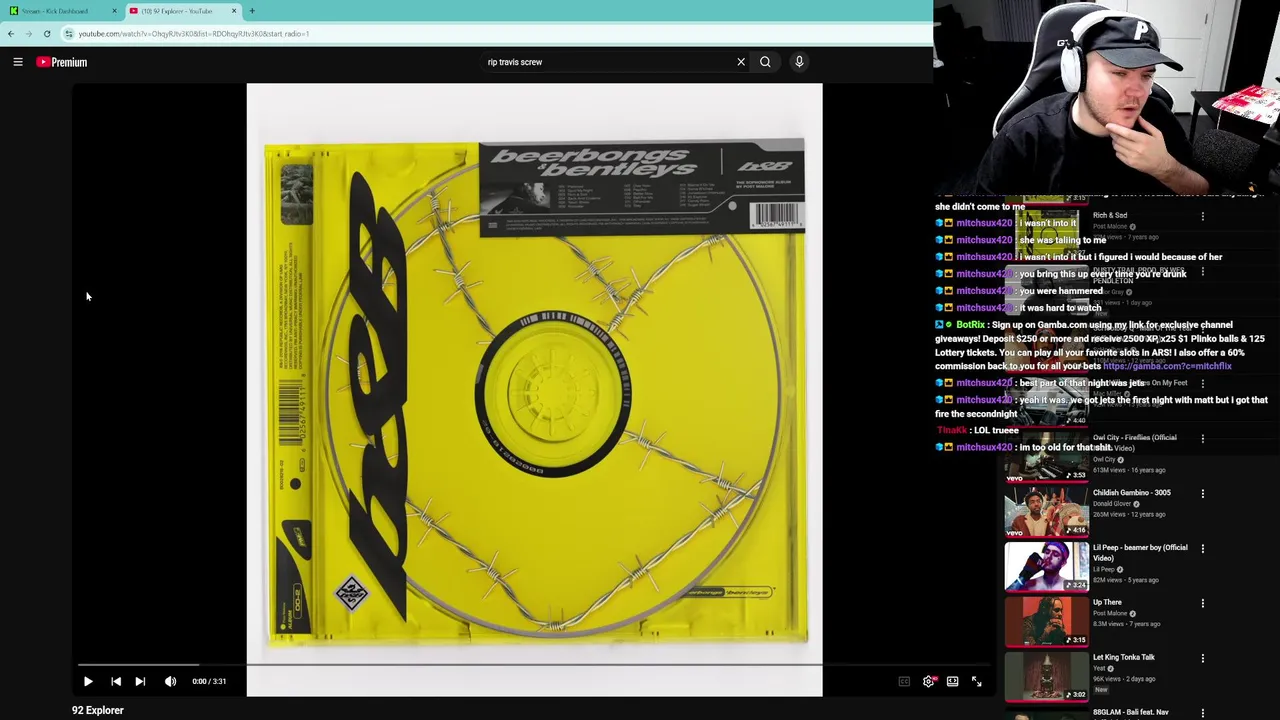The width and height of the screenshot is (1280, 720).
Task: Clear the search query with X
Action: click(741, 62)
